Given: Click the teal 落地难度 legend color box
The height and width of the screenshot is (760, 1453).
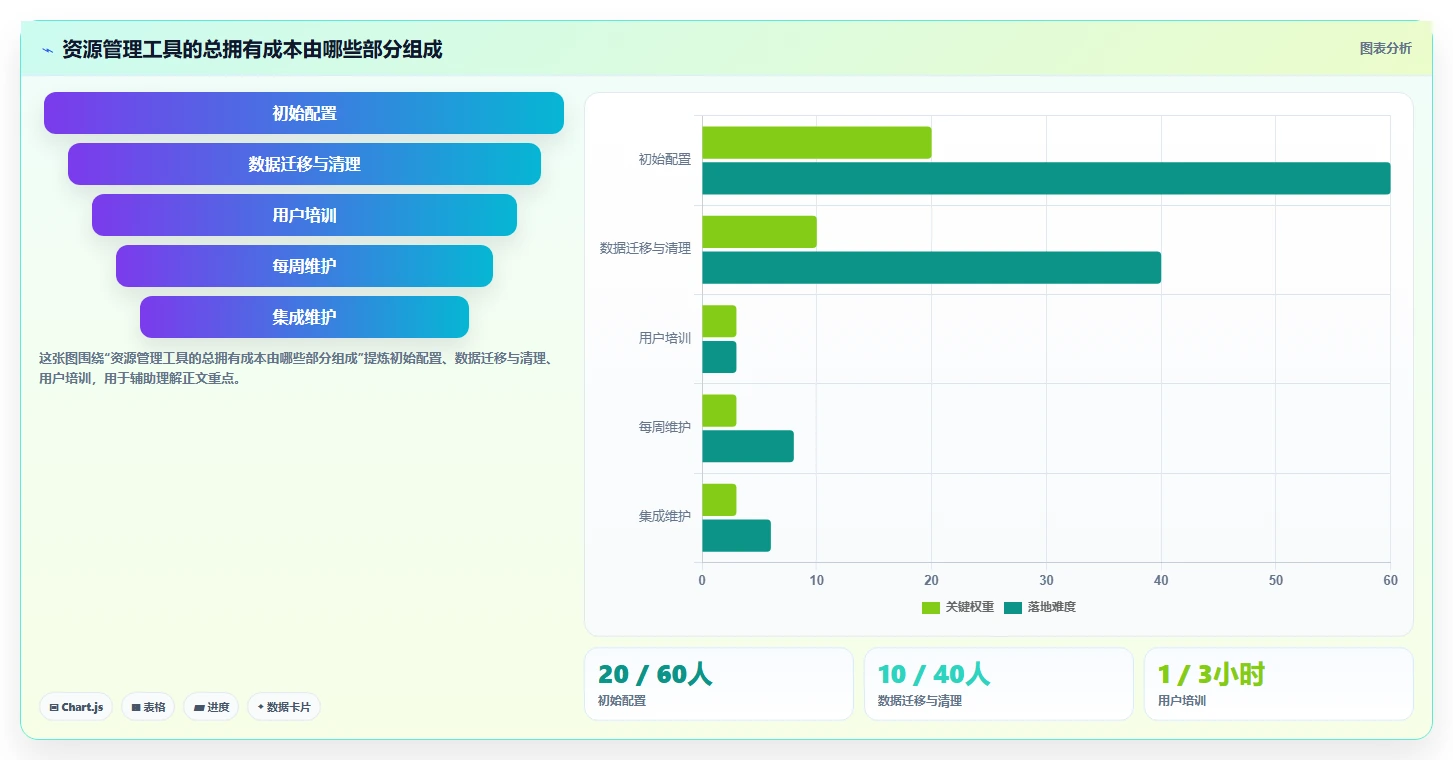Looking at the screenshot, I should pos(1013,607).
